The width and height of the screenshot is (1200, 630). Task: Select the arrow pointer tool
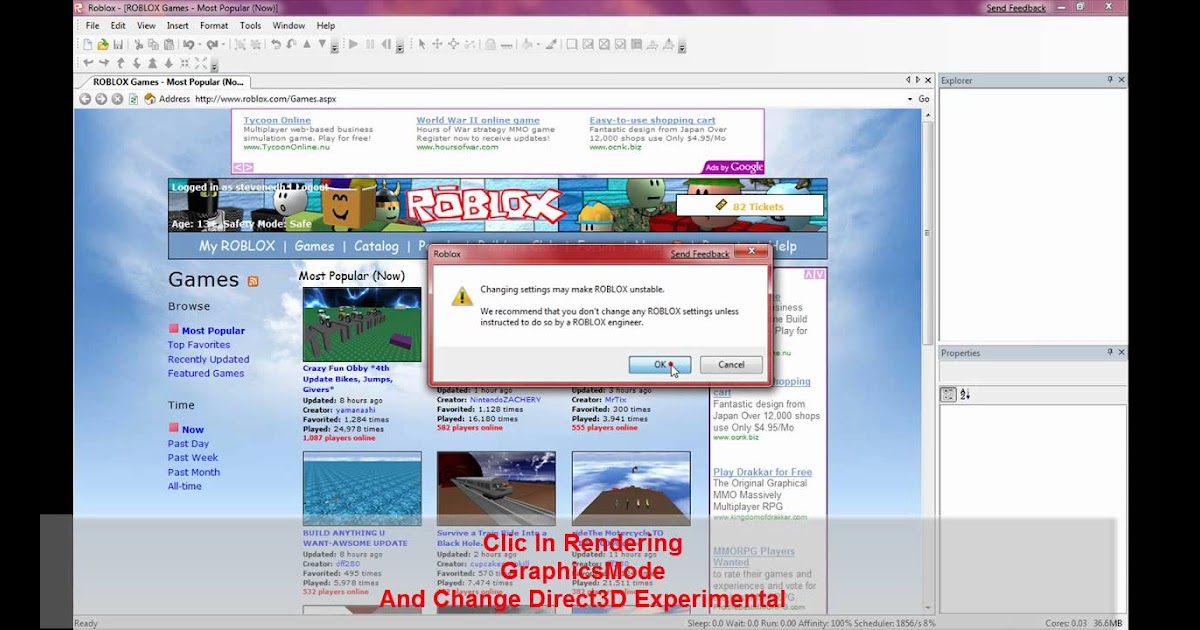[x=422, y=44]
